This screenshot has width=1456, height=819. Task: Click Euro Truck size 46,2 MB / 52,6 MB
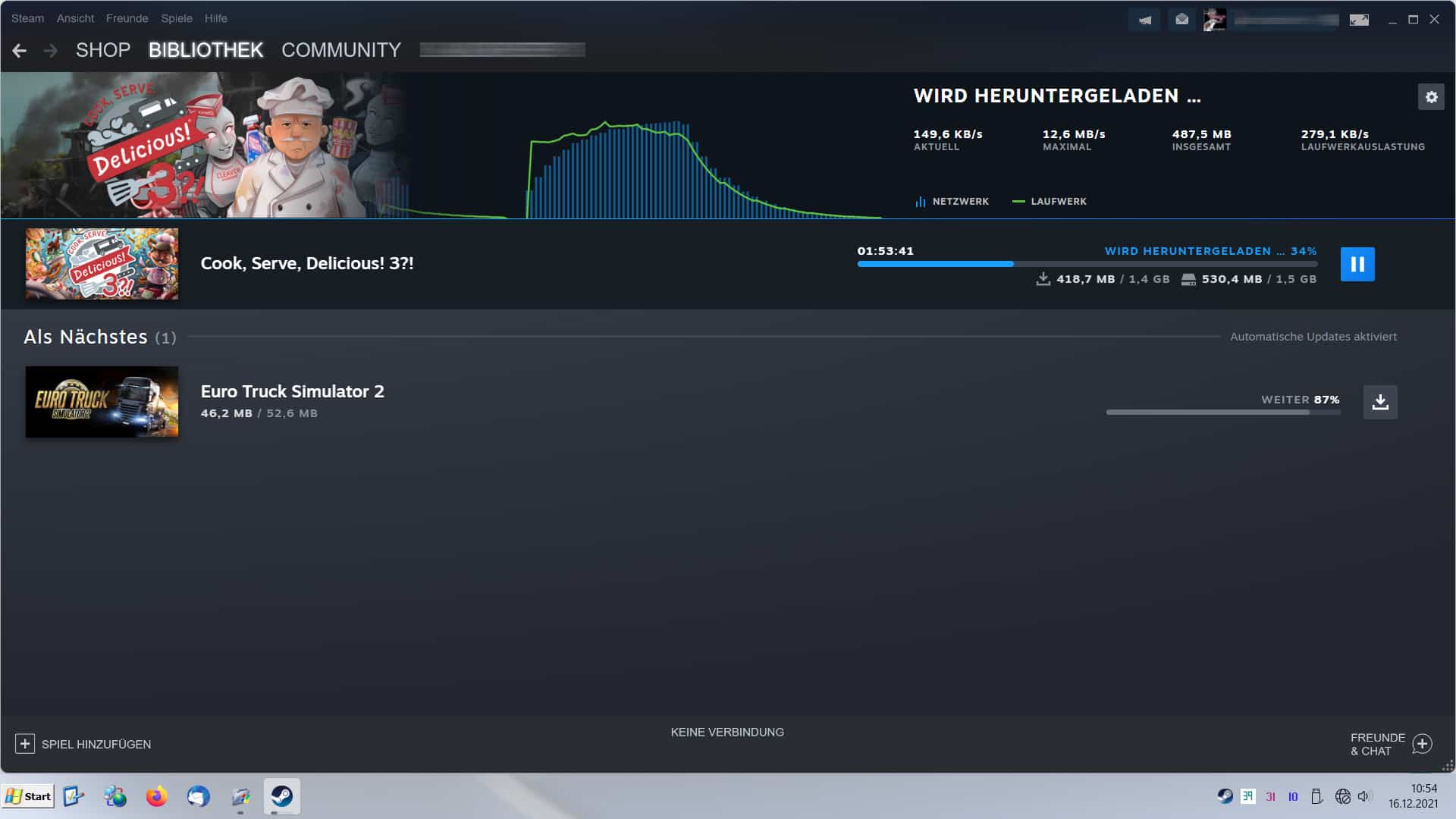pos(259,413)
